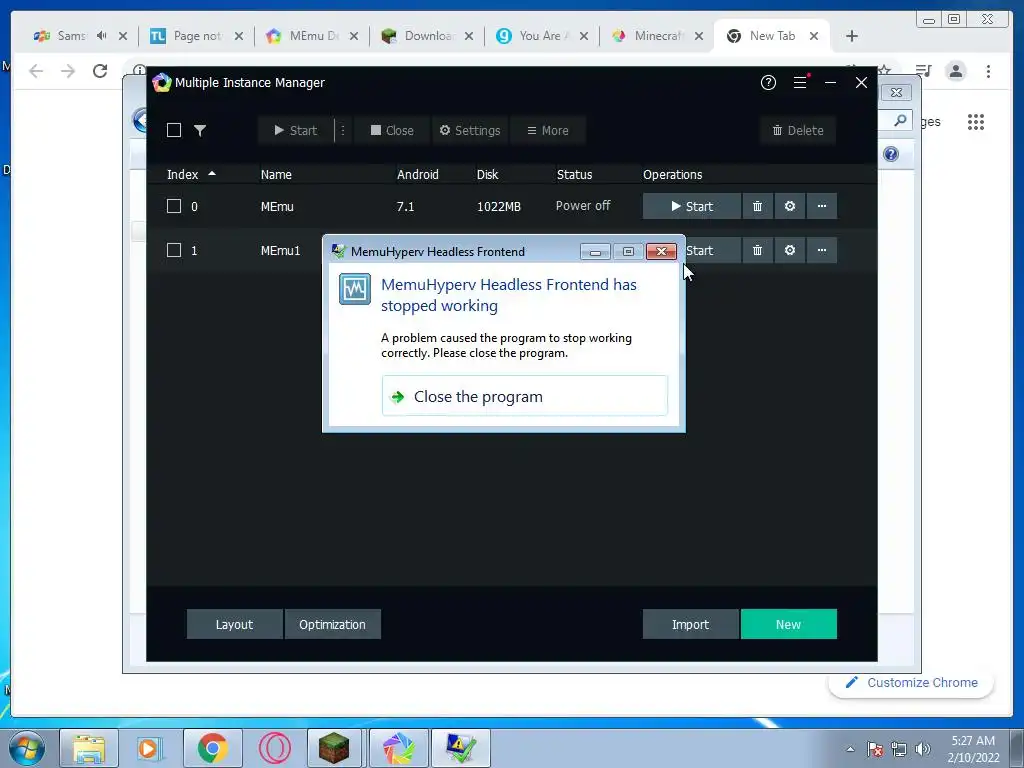Click the search magnifier in background window
The height and width of the screenshot is (768, 1024).
click(x=900, y=120)
